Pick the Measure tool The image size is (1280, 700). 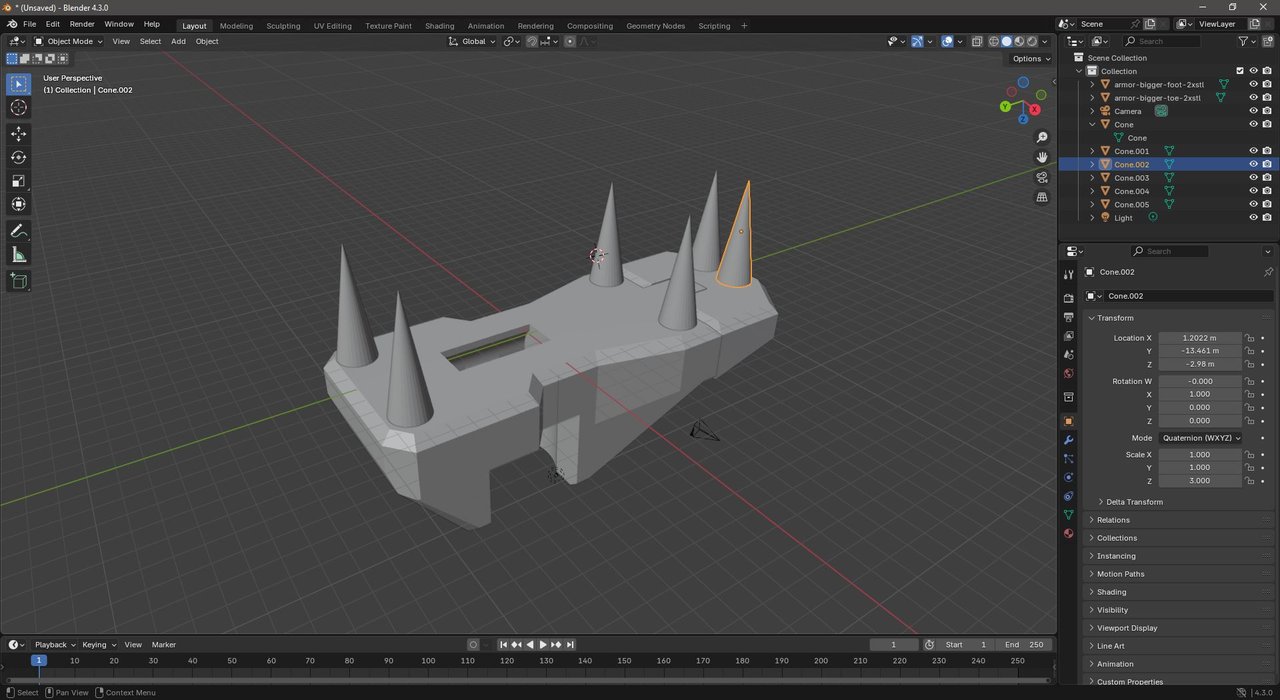(19, 255)
